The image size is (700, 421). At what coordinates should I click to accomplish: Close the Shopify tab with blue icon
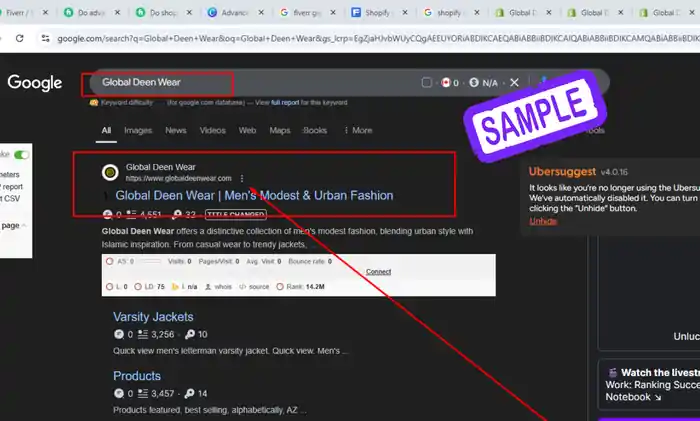405,13
